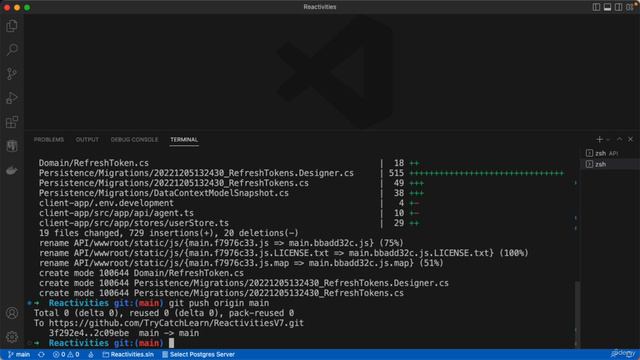This screenshot has width=640, height=360.
Task: Open the database explorer activity icon
Action: [12, 146]
